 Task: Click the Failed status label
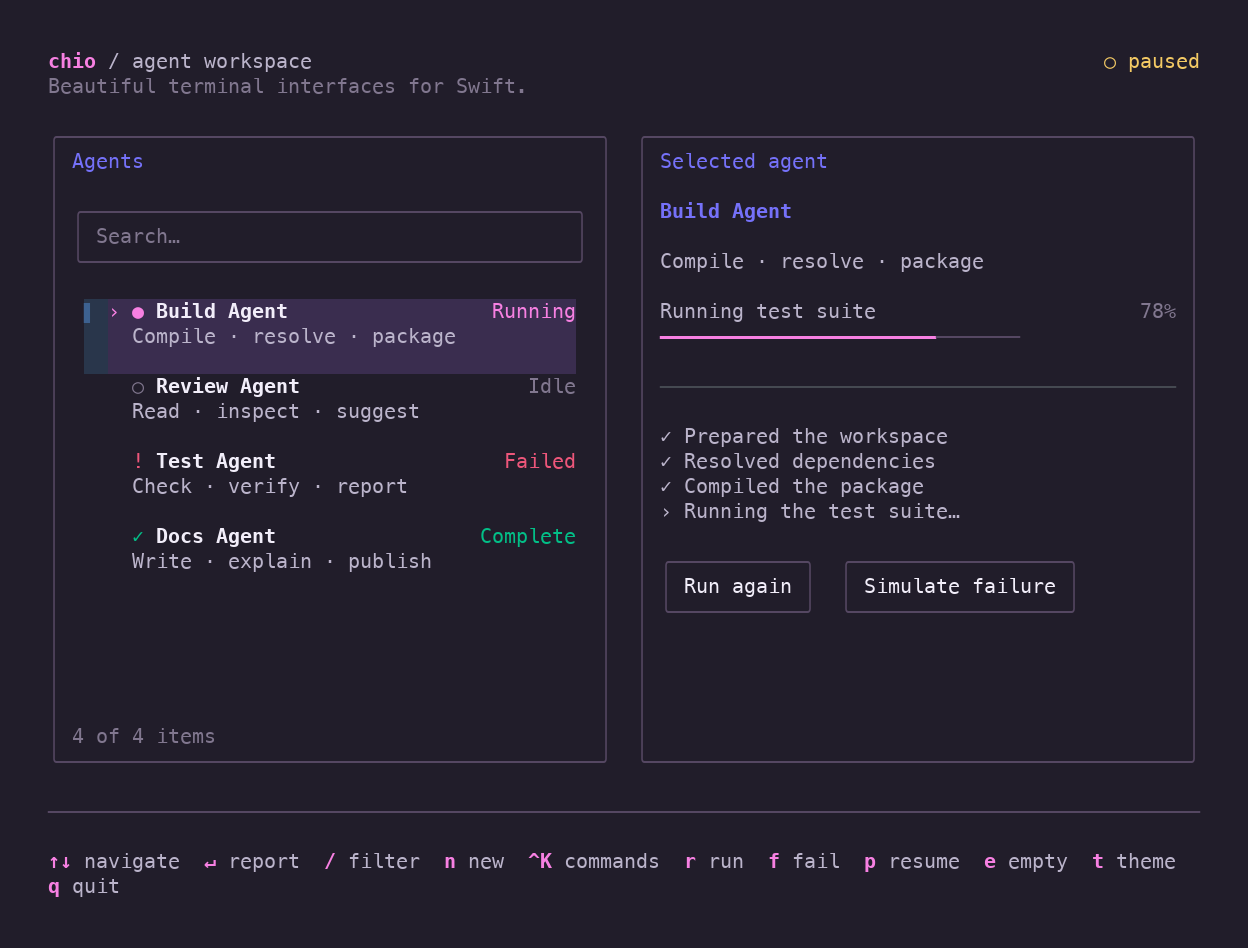point(540,461)
